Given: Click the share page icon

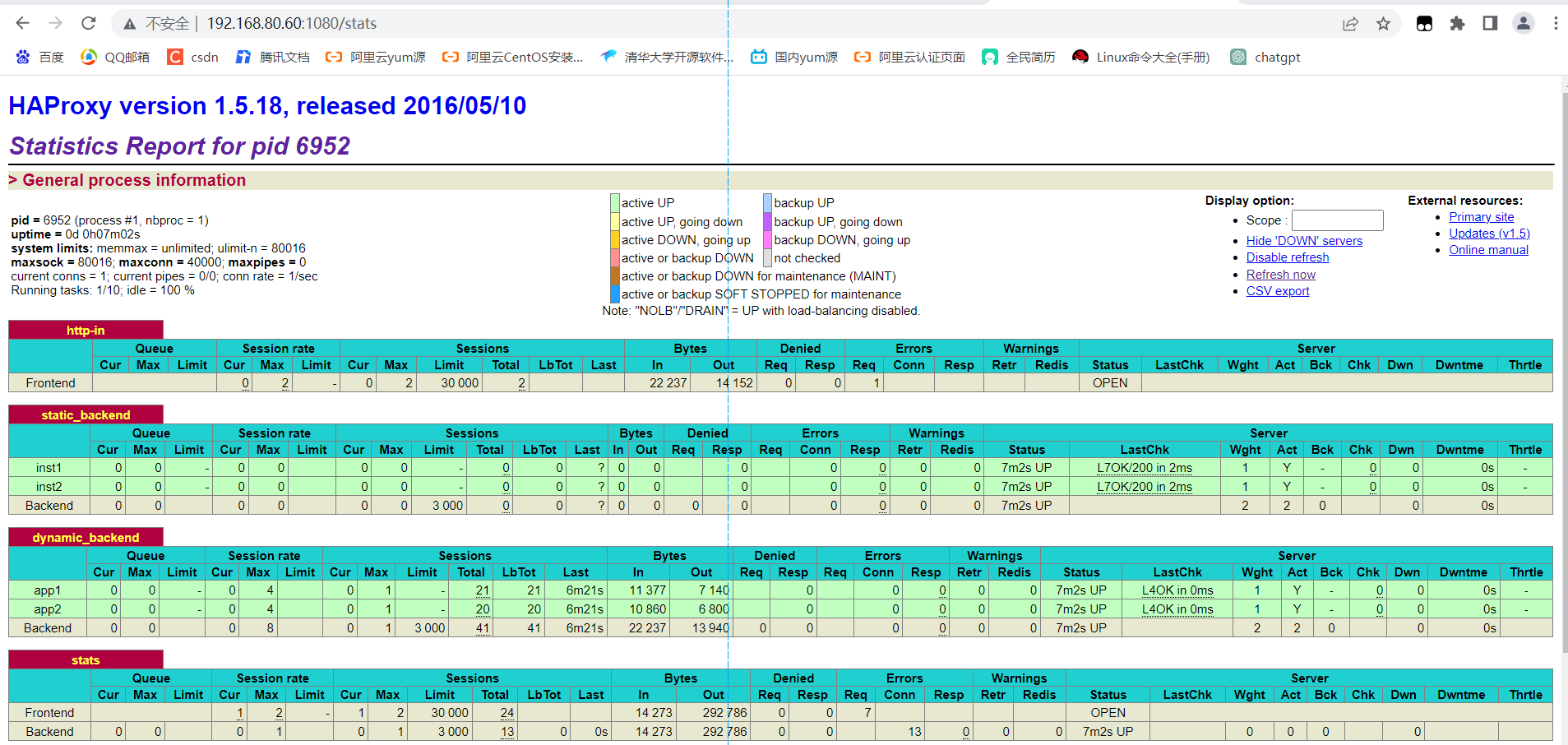Looking at the screenshot, I should pos(1350,24).
